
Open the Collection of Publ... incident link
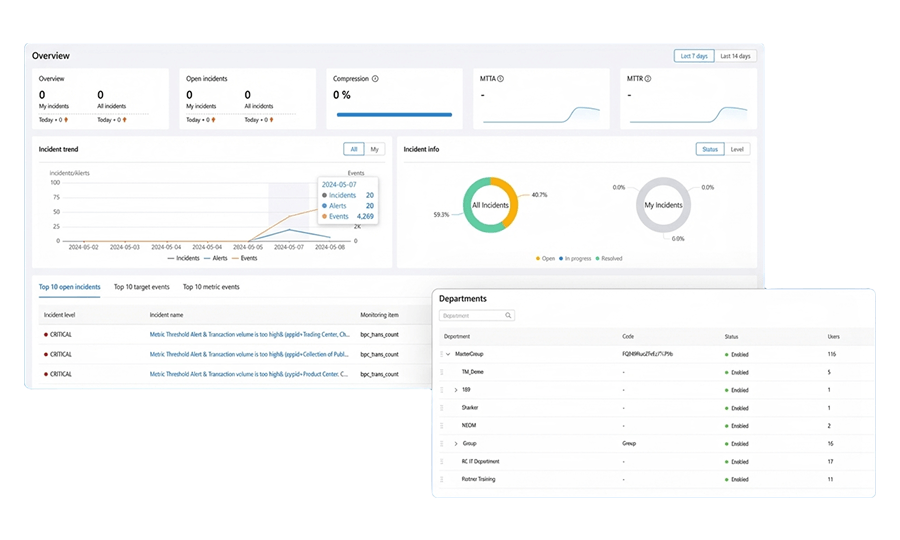click(249, 354)
